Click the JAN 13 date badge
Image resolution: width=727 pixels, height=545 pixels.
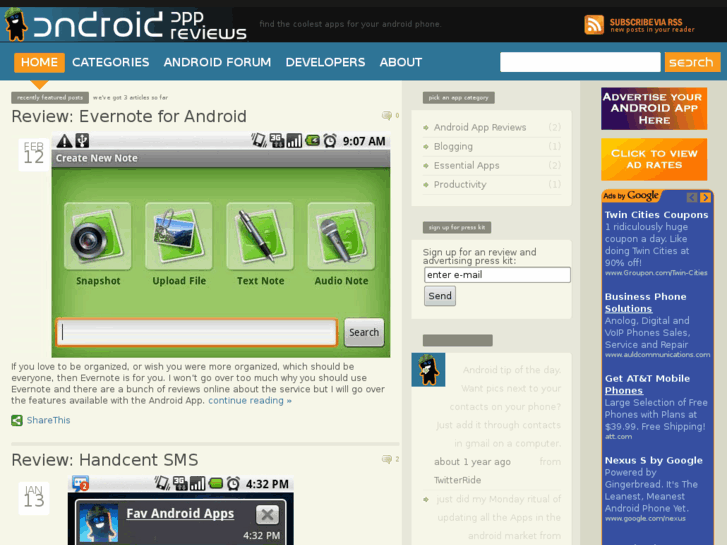pos(33,498)
